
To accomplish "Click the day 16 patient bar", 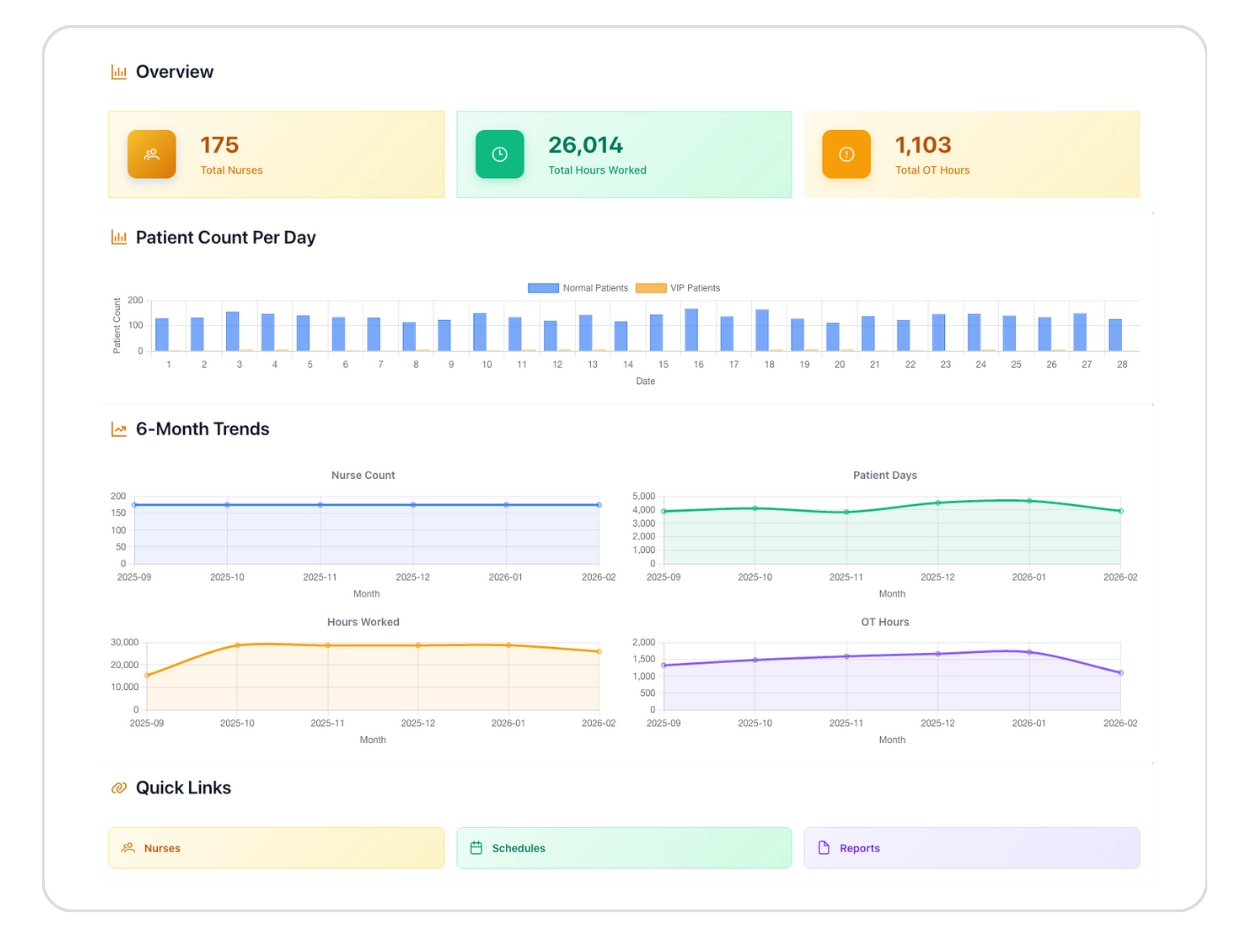I will (691, 330).
